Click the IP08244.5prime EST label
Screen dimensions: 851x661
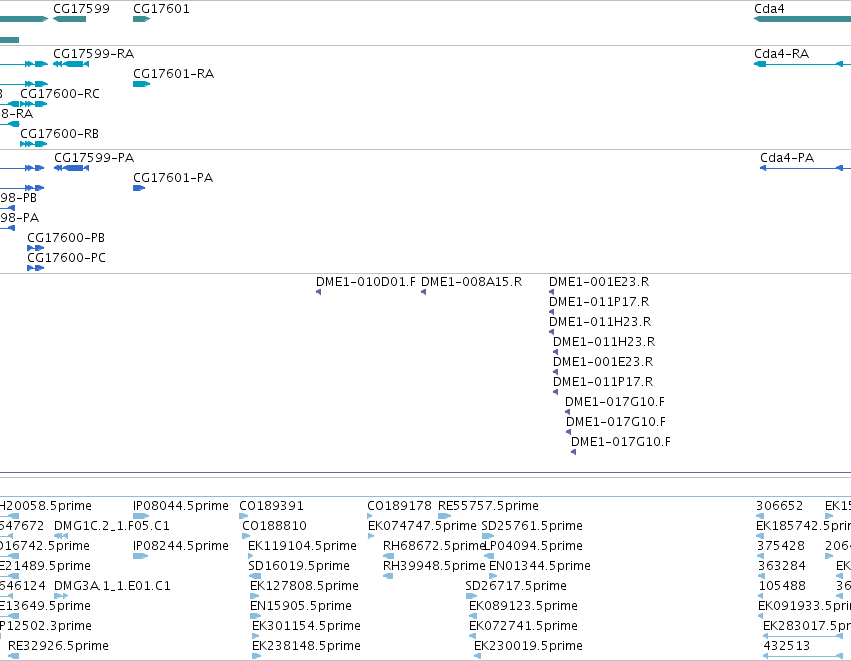tap(181, 546)
